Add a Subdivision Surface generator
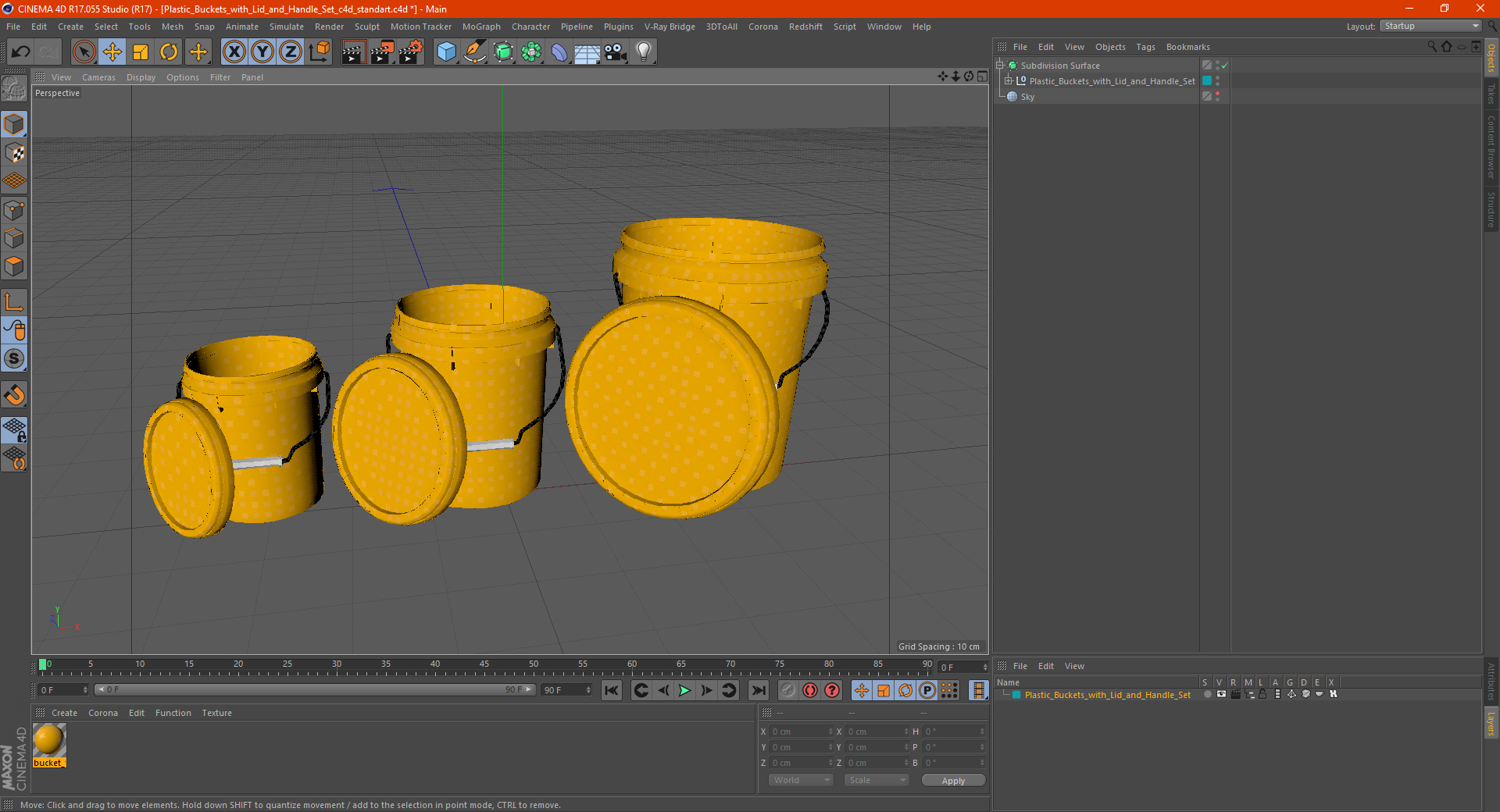Screen dimensions: 1500x812 pyautogui.click(x=503, y=52)
